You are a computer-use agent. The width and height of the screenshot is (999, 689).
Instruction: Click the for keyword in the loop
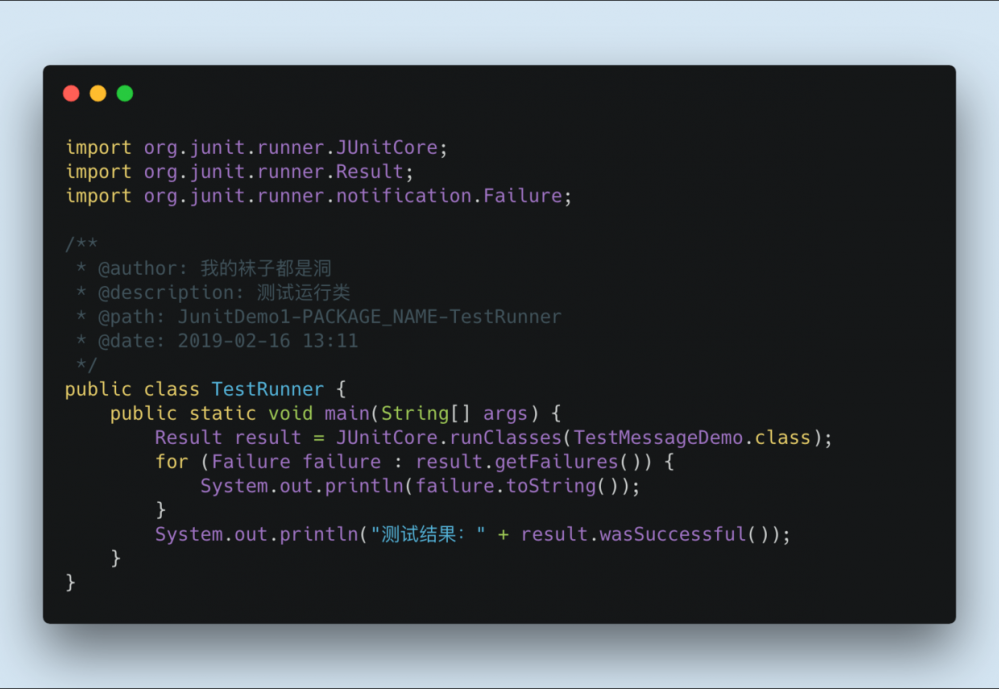171,461
